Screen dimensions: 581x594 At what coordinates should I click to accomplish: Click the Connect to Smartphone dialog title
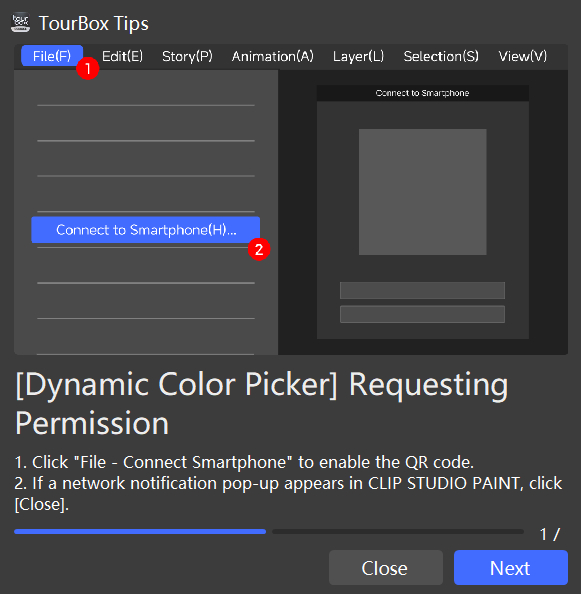click(422, 93)
